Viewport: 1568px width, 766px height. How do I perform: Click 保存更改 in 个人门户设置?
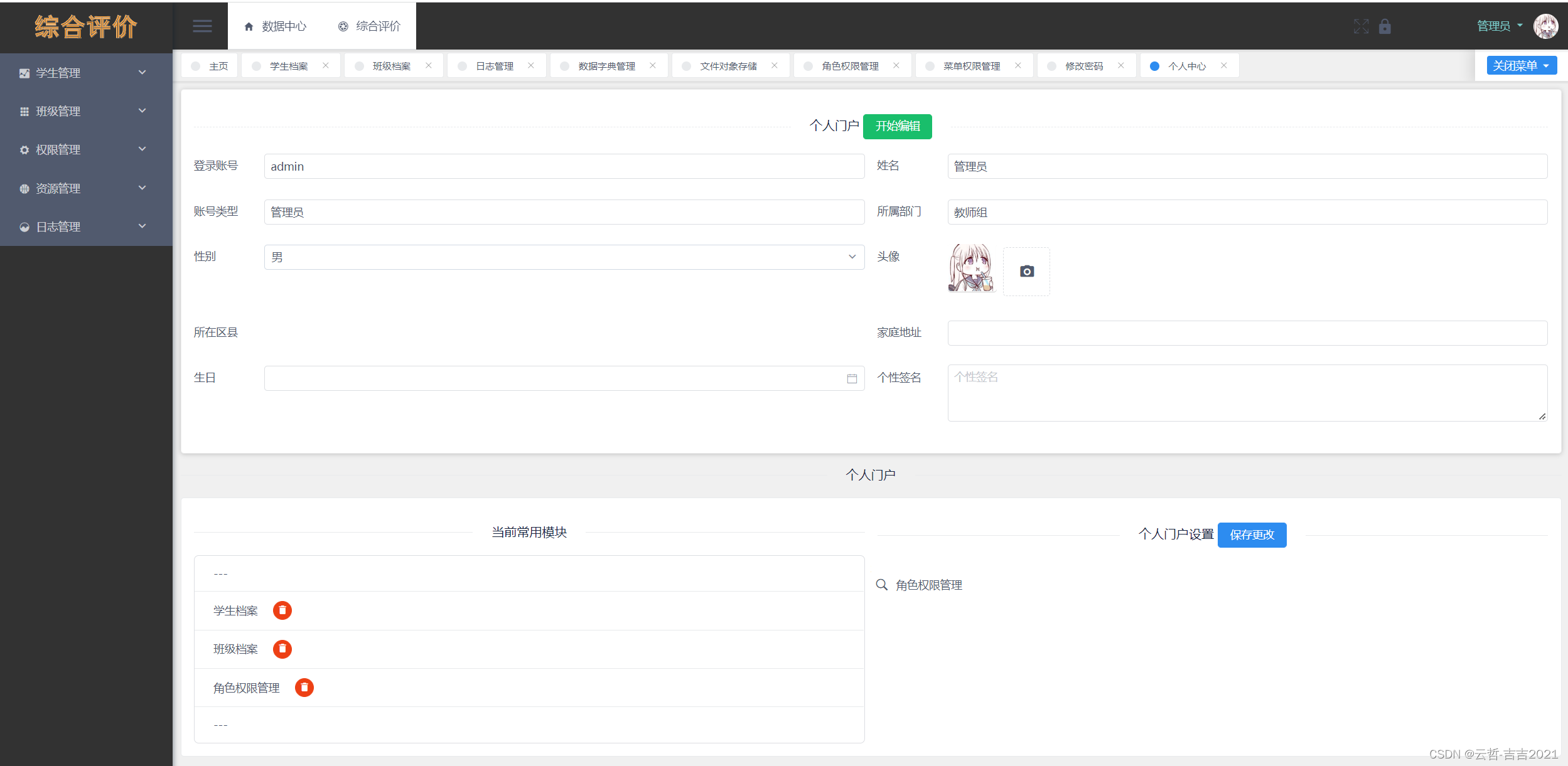click(x=1252, y=535)
